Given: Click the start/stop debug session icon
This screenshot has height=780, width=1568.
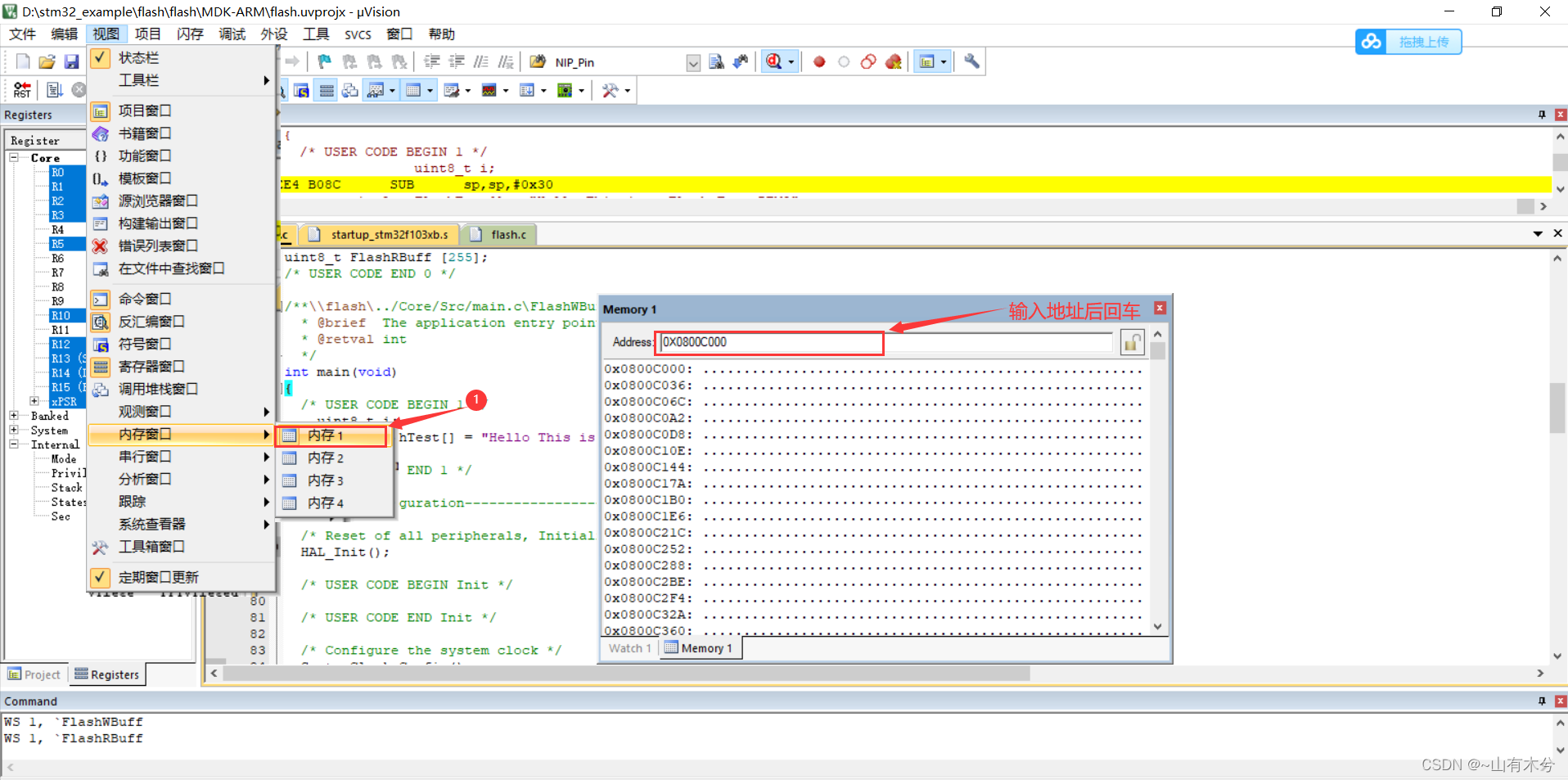Looking at the screenshot, I should [774, 61].
